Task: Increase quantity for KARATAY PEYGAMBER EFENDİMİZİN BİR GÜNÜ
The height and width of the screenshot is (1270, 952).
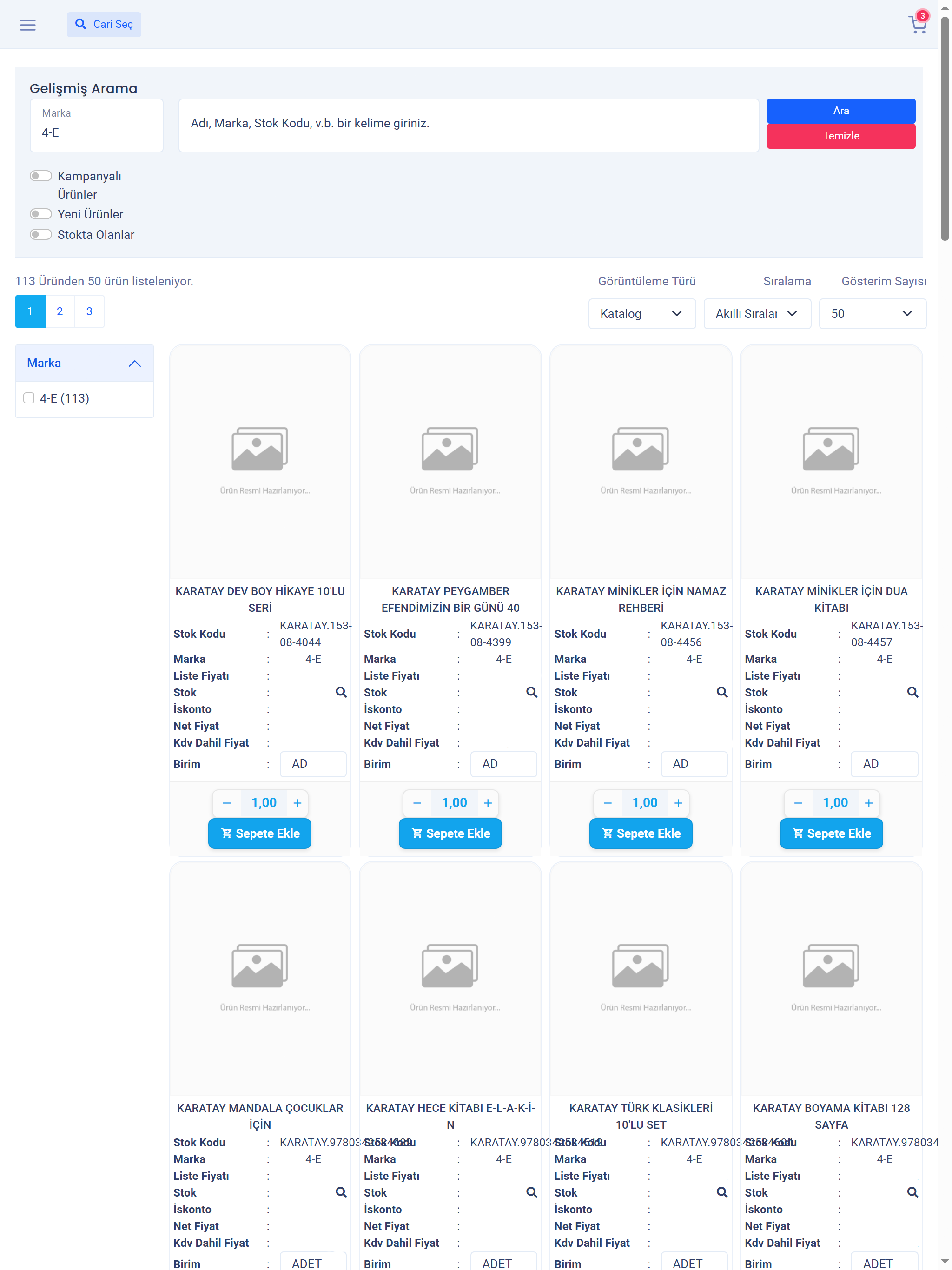Action: (488, 803)
